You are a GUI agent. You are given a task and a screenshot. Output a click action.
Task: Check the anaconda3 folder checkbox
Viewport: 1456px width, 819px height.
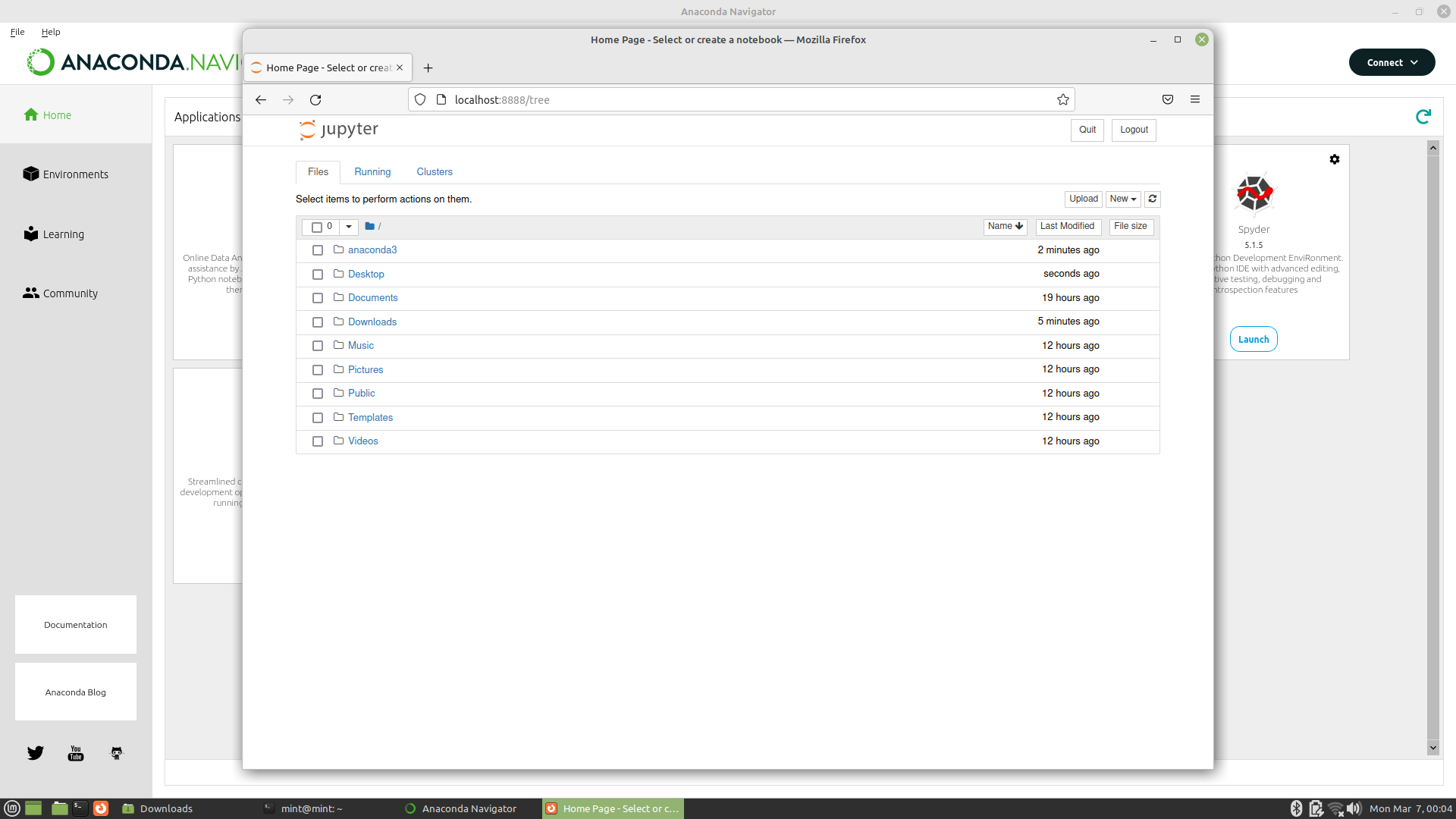tap(318, 250)
